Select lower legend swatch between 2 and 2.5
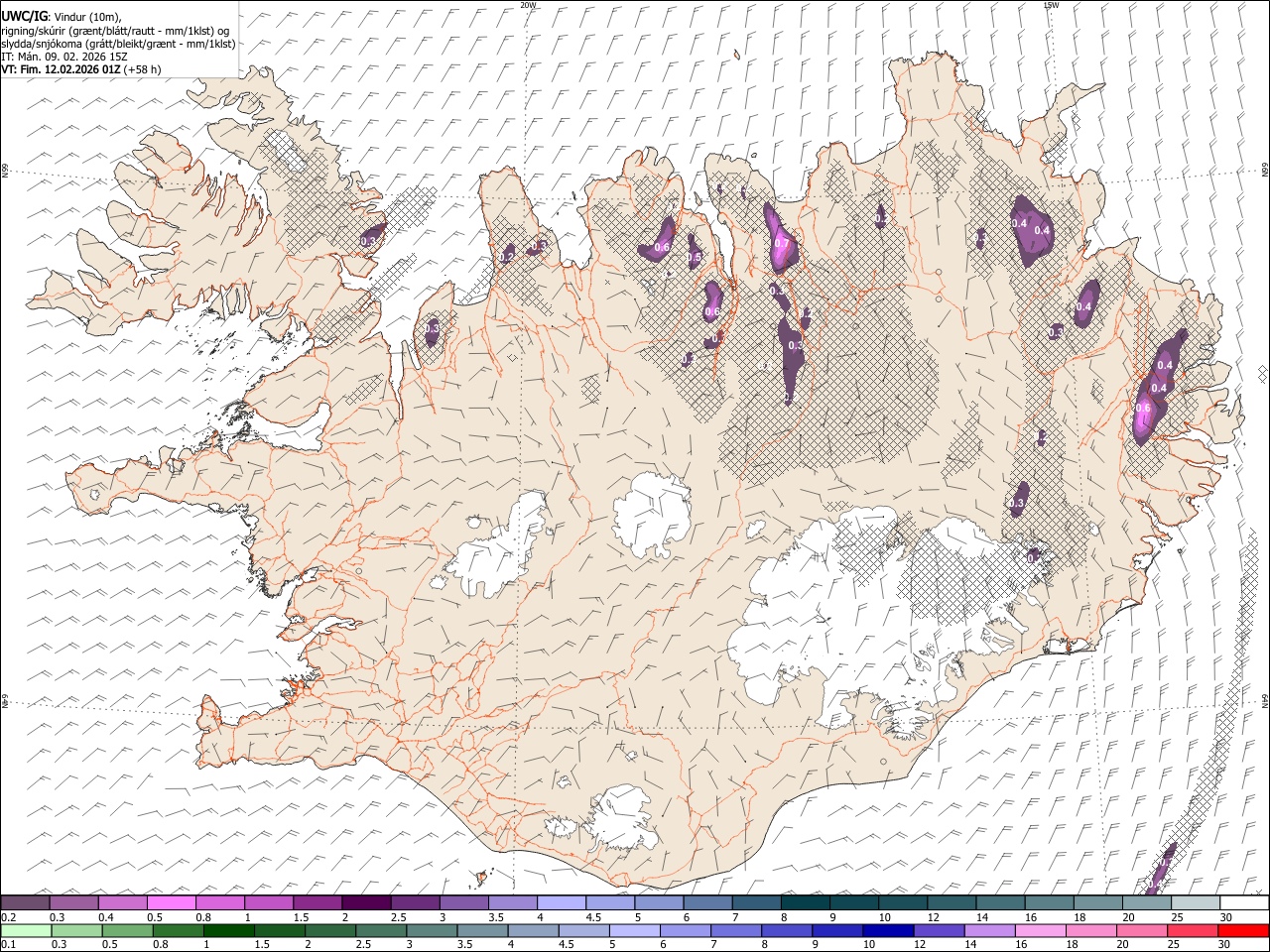Viewport: 1270px width, 952px height. [x=330, y=930]
